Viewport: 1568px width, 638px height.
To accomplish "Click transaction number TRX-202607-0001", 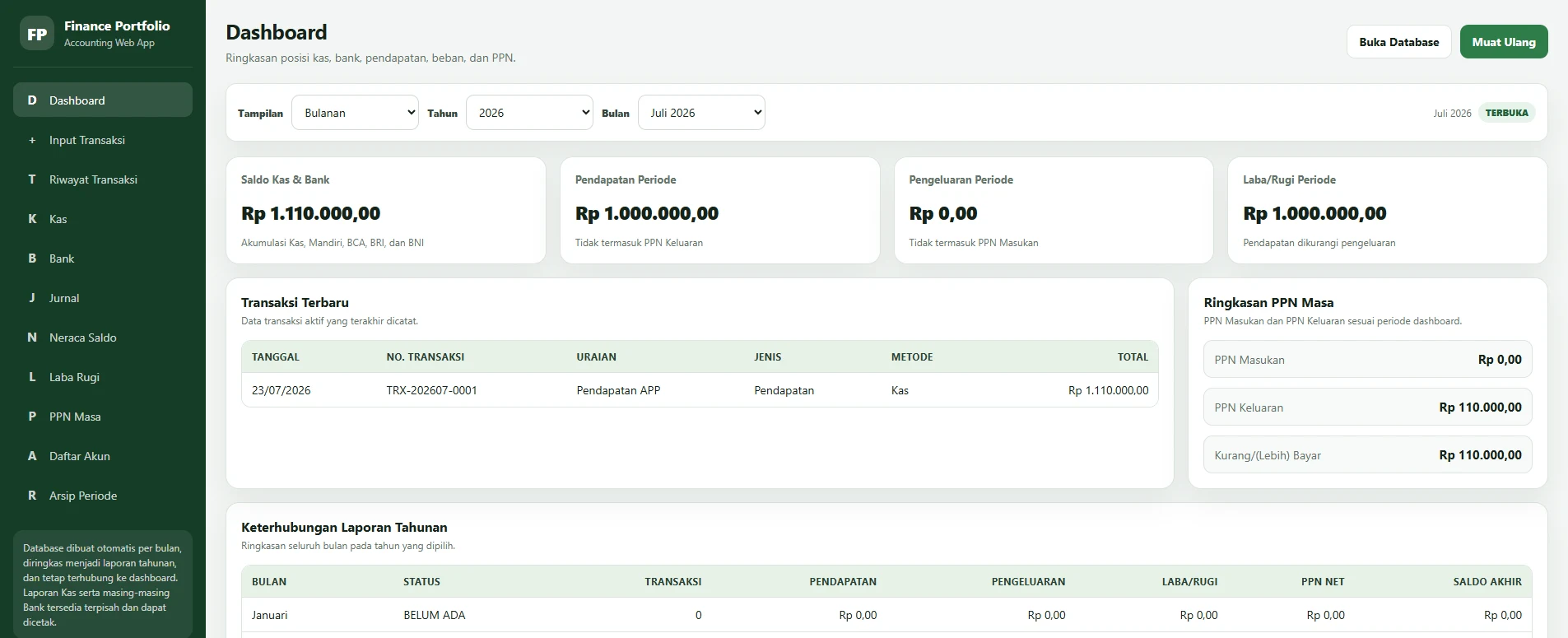I will (x=432, y=390).
